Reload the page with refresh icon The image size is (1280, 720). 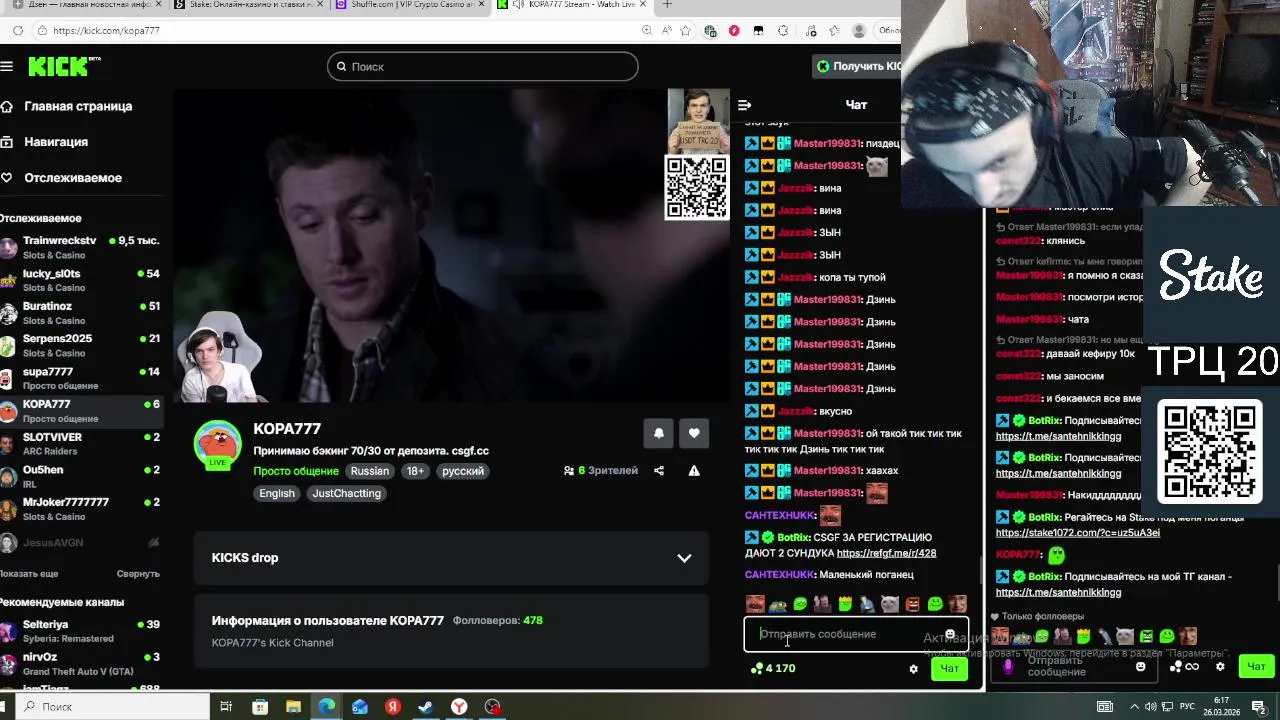click(x=18, y=31)
